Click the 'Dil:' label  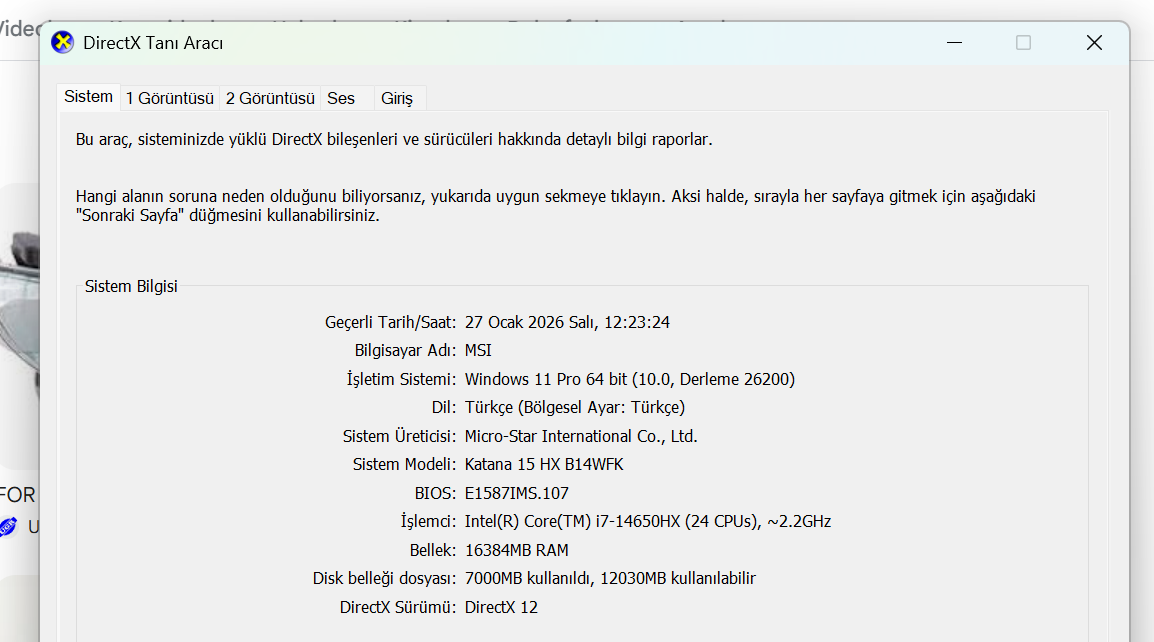pyautogui.click(x=444, y=408)
